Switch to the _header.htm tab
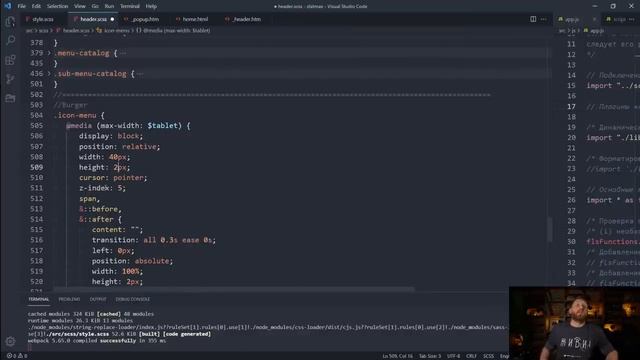This screenshot has width=640, height=360. pyautogui.click(x=246, y=19)
